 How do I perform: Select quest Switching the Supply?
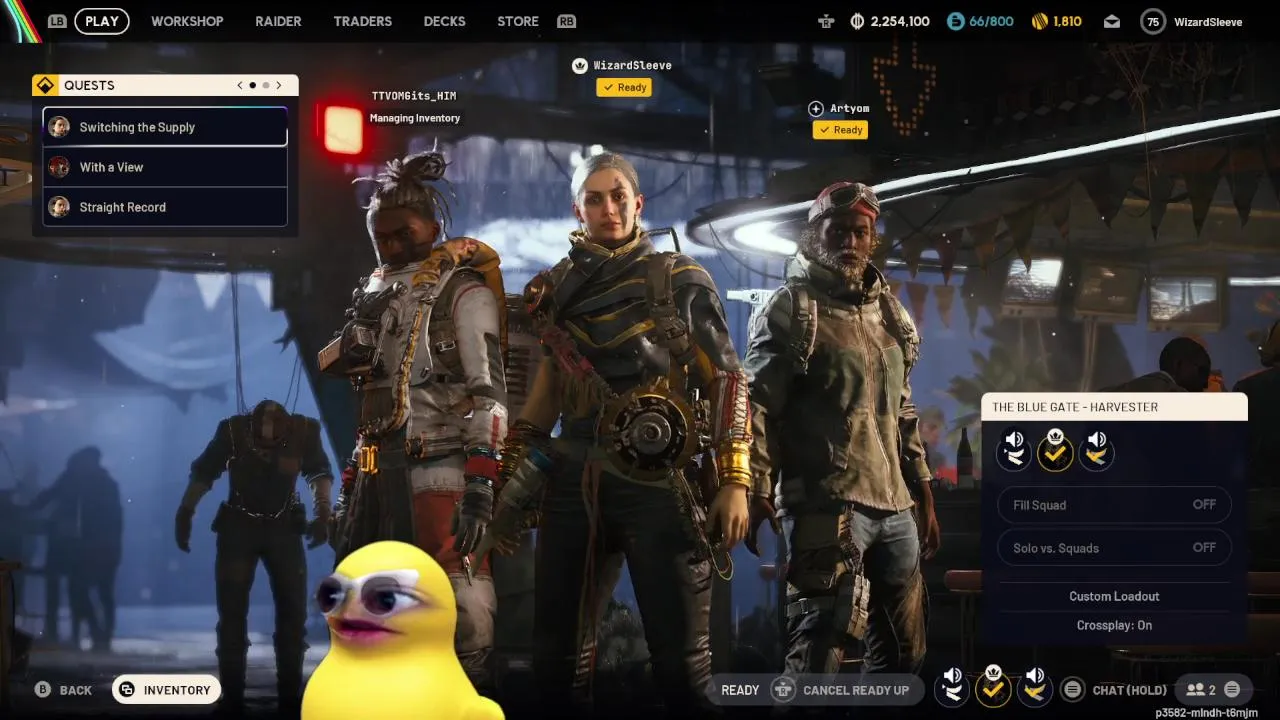coord(165,127)
